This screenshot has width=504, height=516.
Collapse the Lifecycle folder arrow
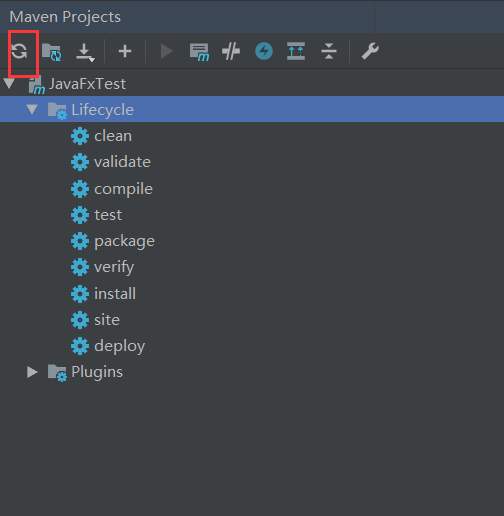32,109
